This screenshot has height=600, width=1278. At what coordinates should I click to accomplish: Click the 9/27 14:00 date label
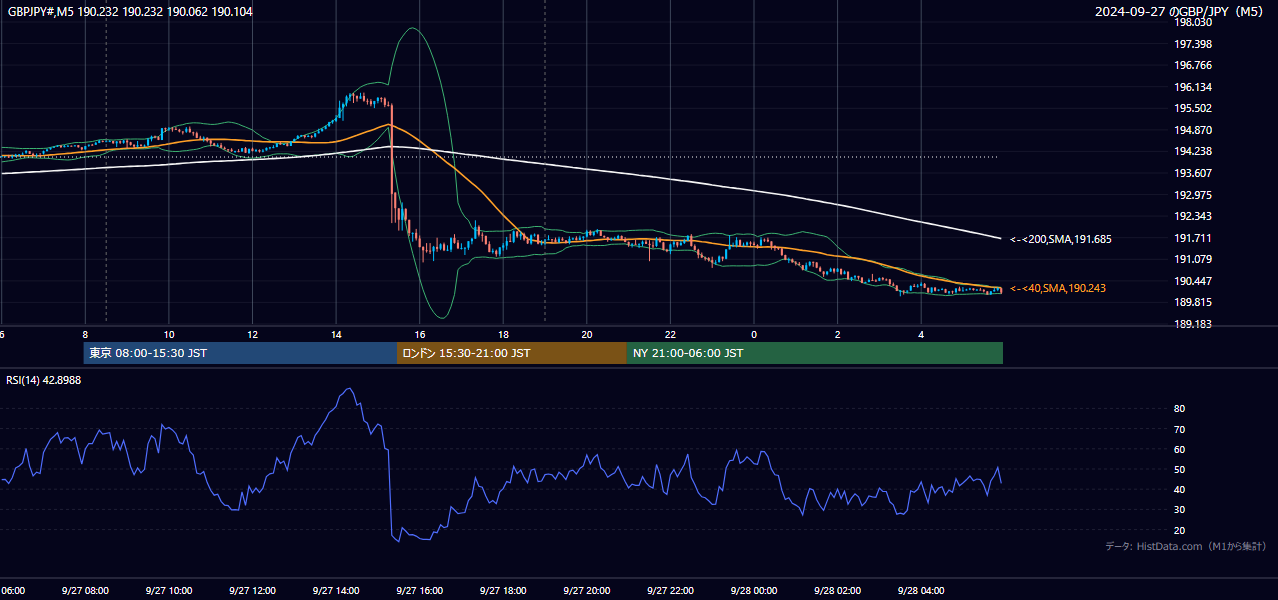click(336, 591)
